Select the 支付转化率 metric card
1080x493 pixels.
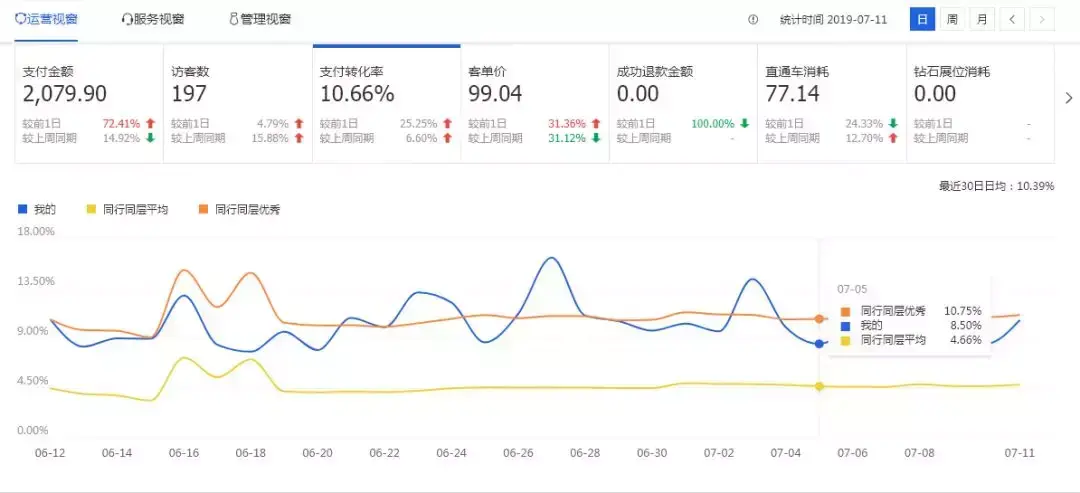point(386,104)
